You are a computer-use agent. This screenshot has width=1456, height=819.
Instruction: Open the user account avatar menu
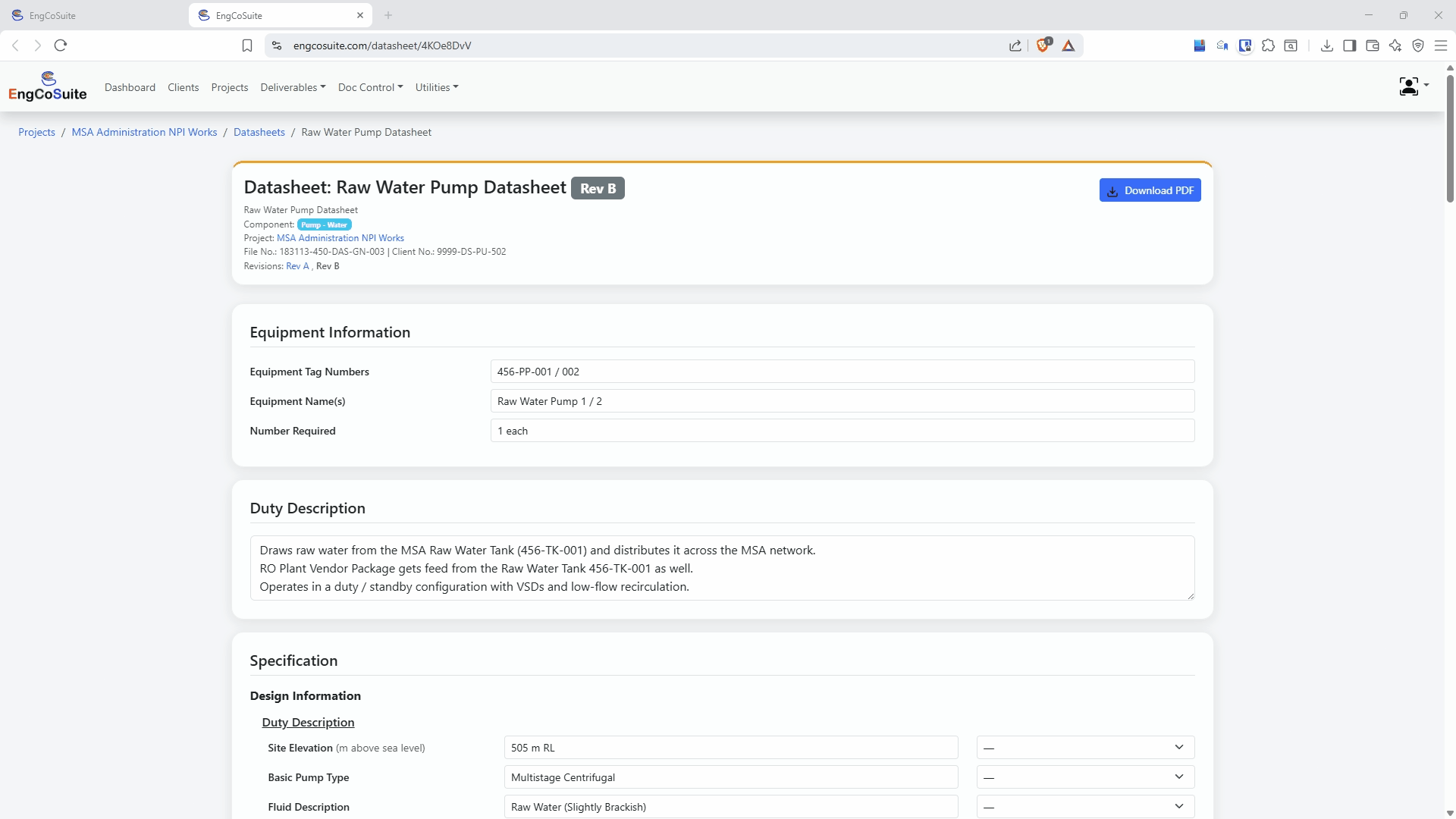[1414, 86]
